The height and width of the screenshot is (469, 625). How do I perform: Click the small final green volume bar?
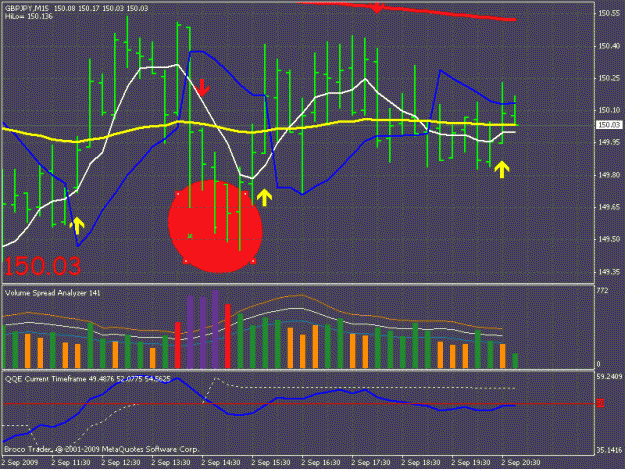515,361
